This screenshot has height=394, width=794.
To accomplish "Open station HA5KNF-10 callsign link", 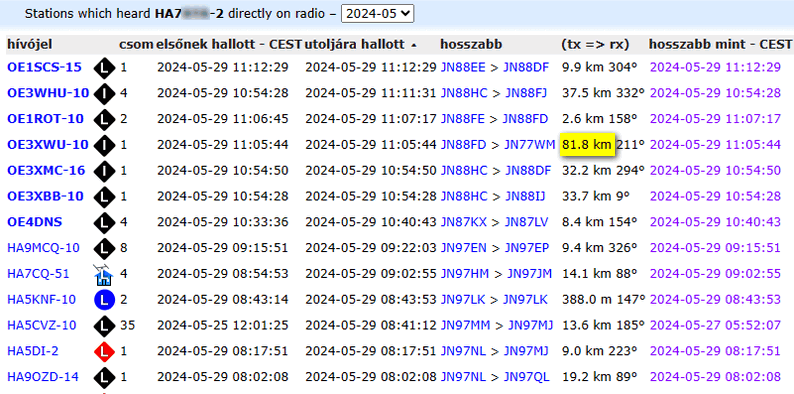I will 42,299.
